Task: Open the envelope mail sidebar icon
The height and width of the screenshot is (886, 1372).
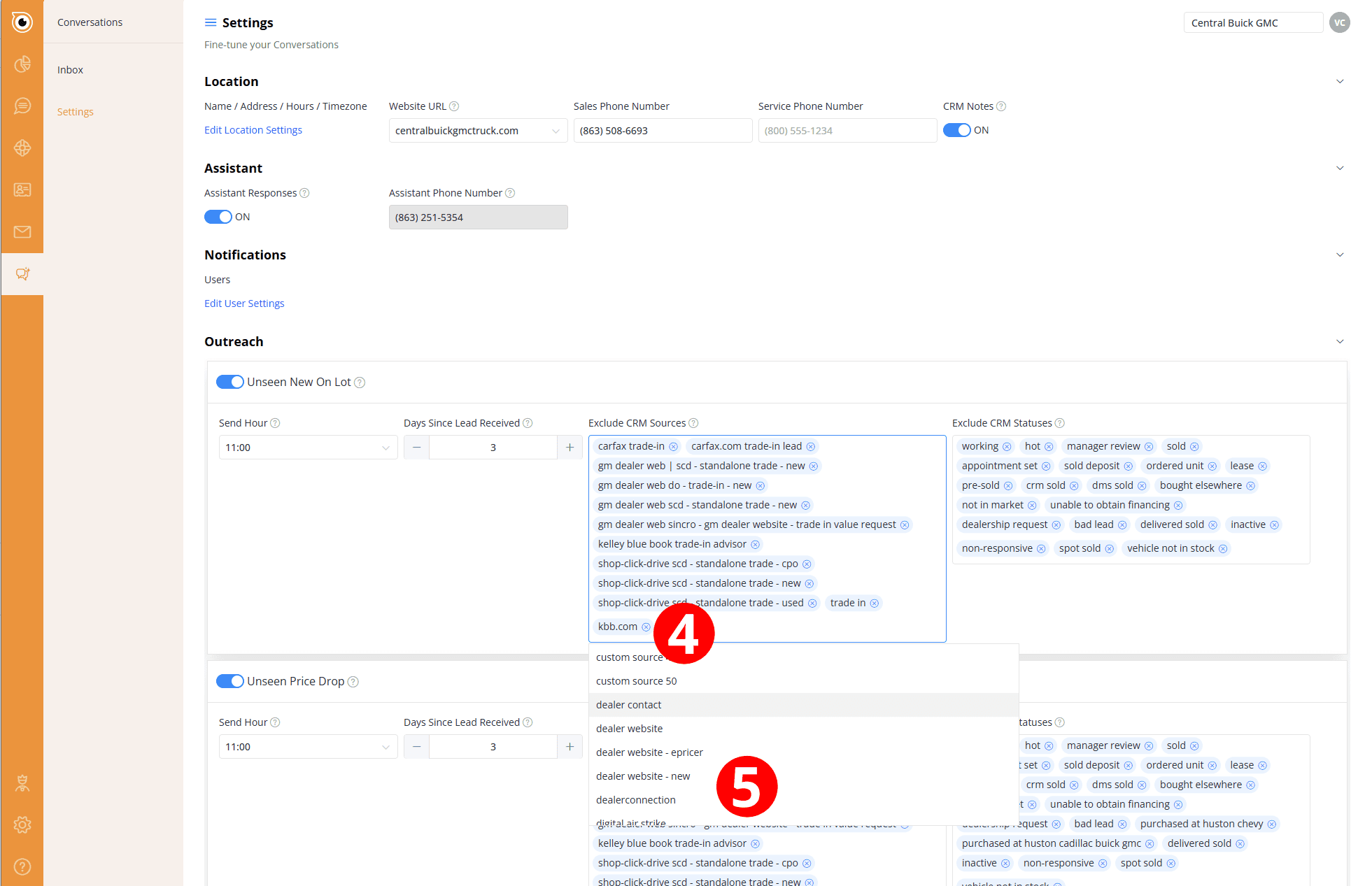Action: click(22, 231)
